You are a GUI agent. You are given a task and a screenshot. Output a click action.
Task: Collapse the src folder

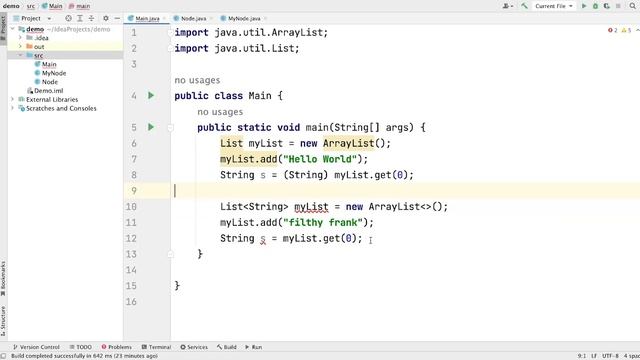(20, 55)
